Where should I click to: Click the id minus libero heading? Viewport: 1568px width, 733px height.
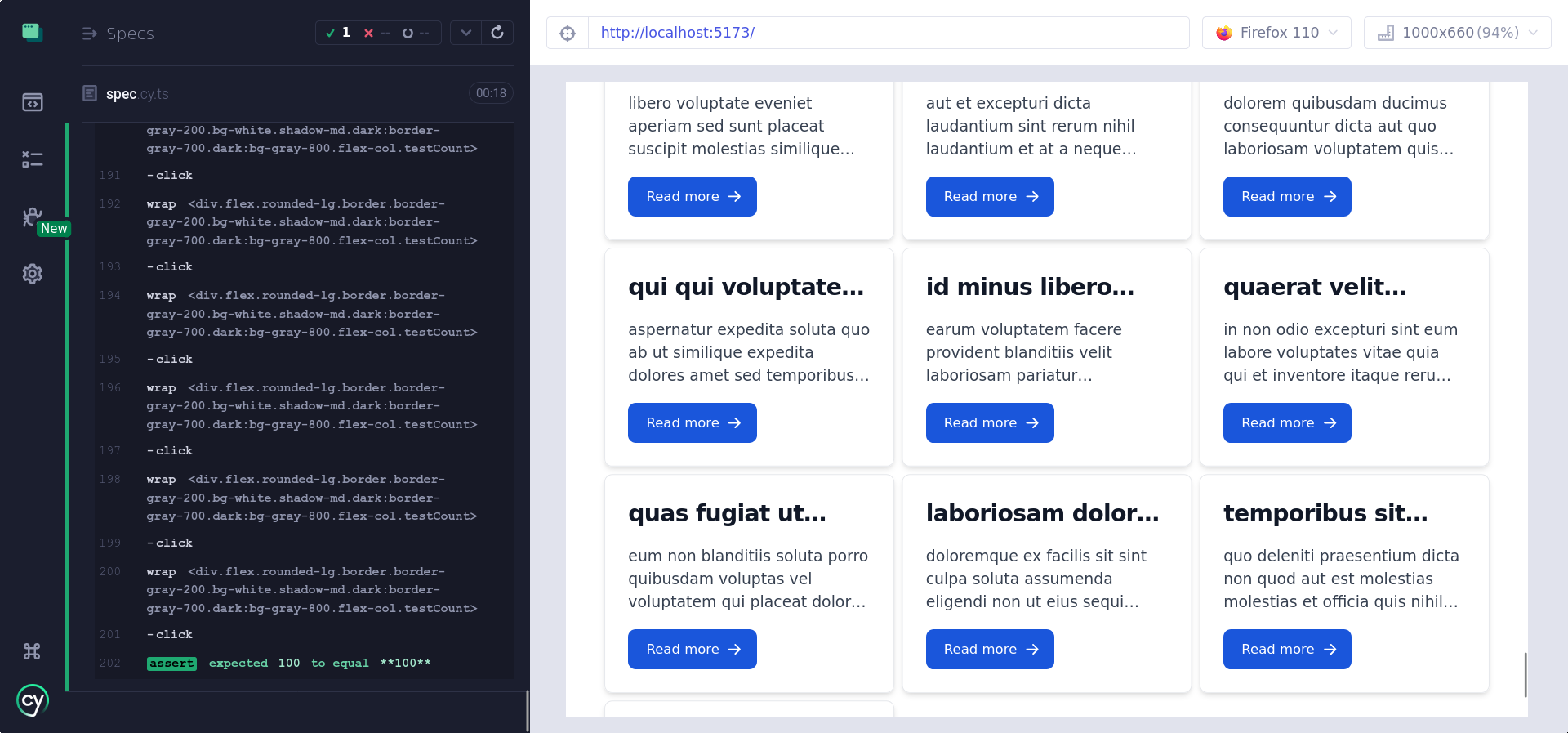(x=1030, y=287)
